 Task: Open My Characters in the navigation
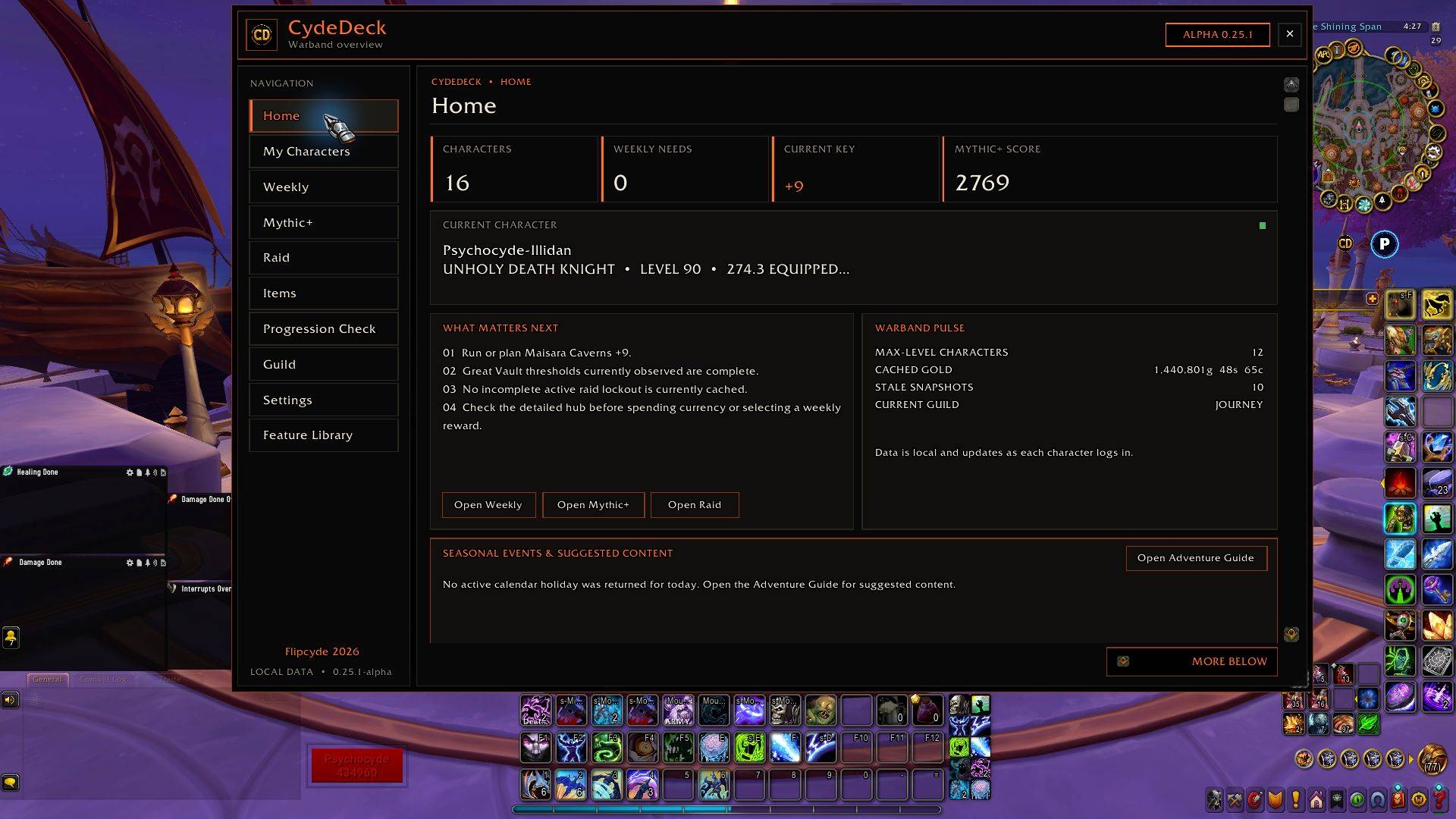point(324,152)
